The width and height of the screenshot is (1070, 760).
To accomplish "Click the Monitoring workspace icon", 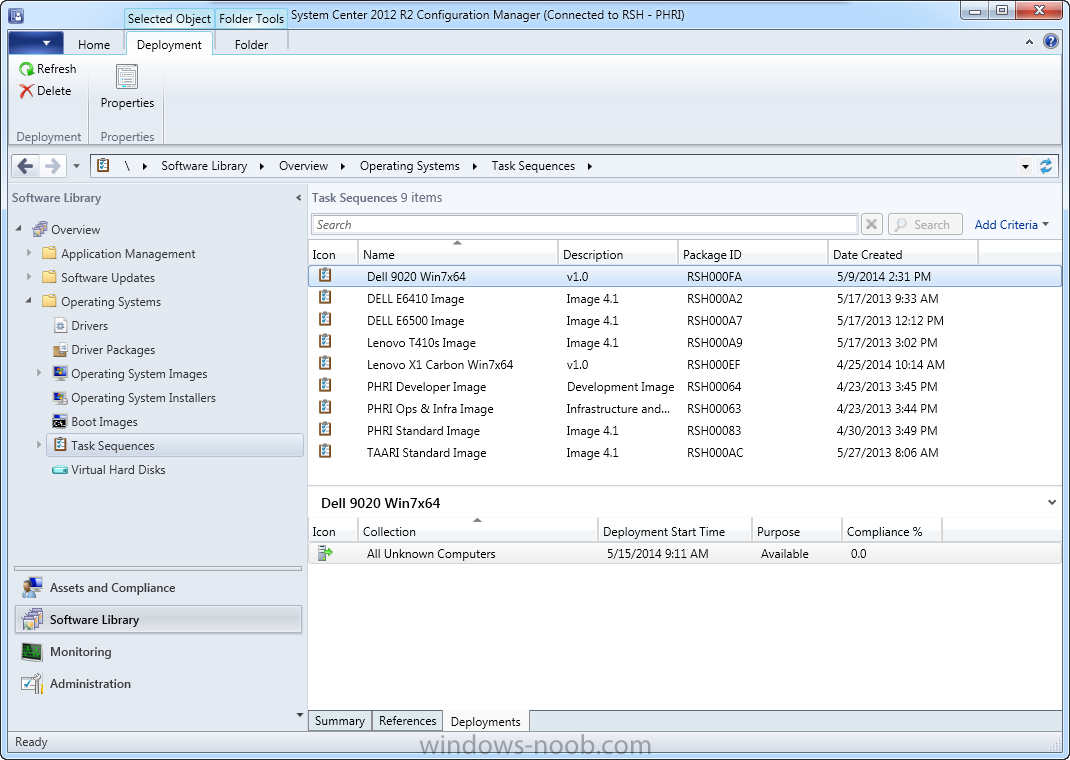I will tap(32, 652).
